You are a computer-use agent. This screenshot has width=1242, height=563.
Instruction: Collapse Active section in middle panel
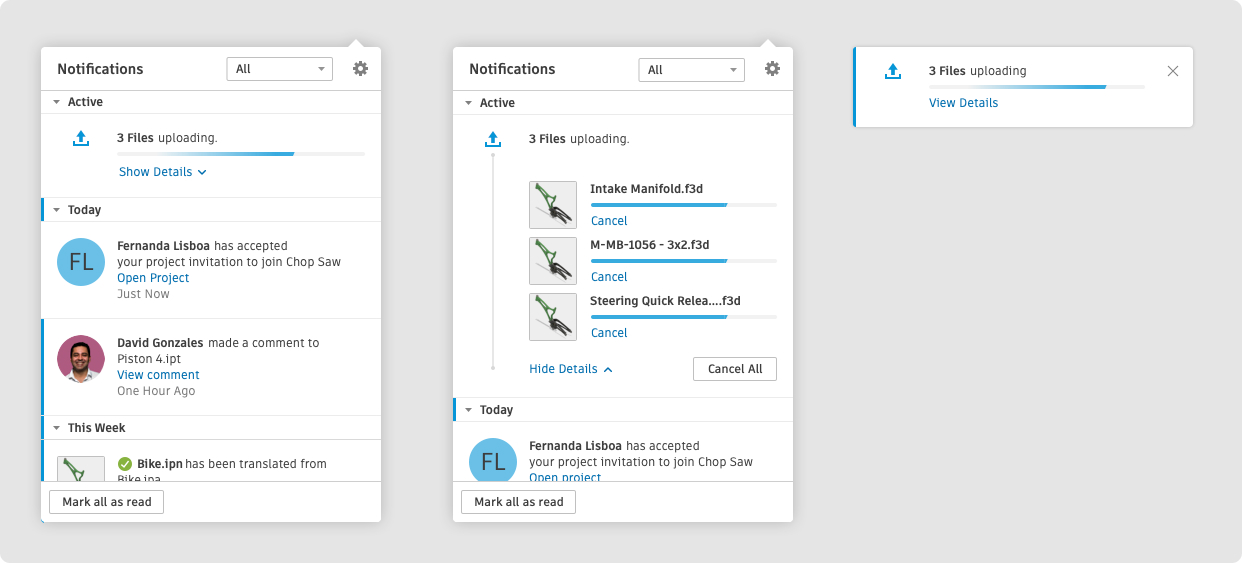pyautogui.click(x=469, y=103)
